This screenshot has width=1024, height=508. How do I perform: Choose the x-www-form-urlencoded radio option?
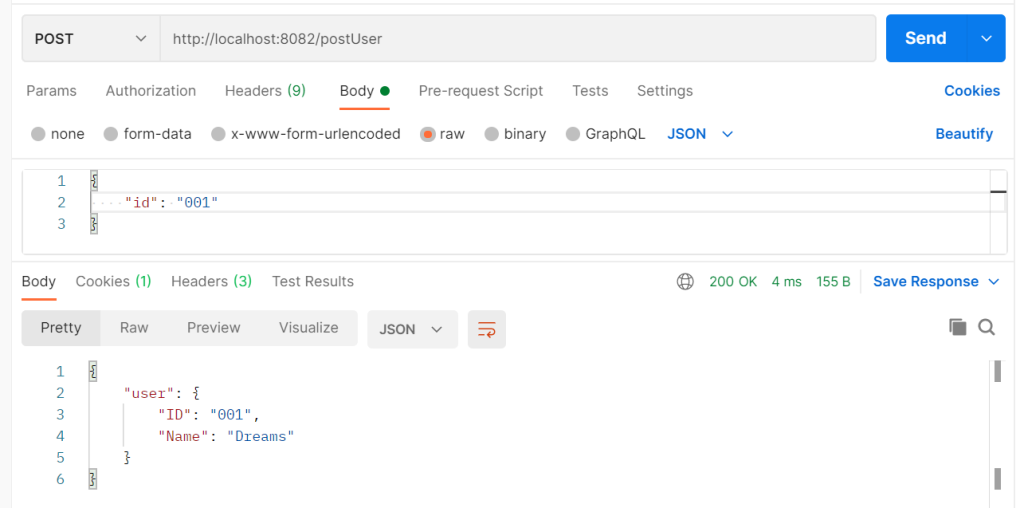pyautogui.click(x=218, y=134)
